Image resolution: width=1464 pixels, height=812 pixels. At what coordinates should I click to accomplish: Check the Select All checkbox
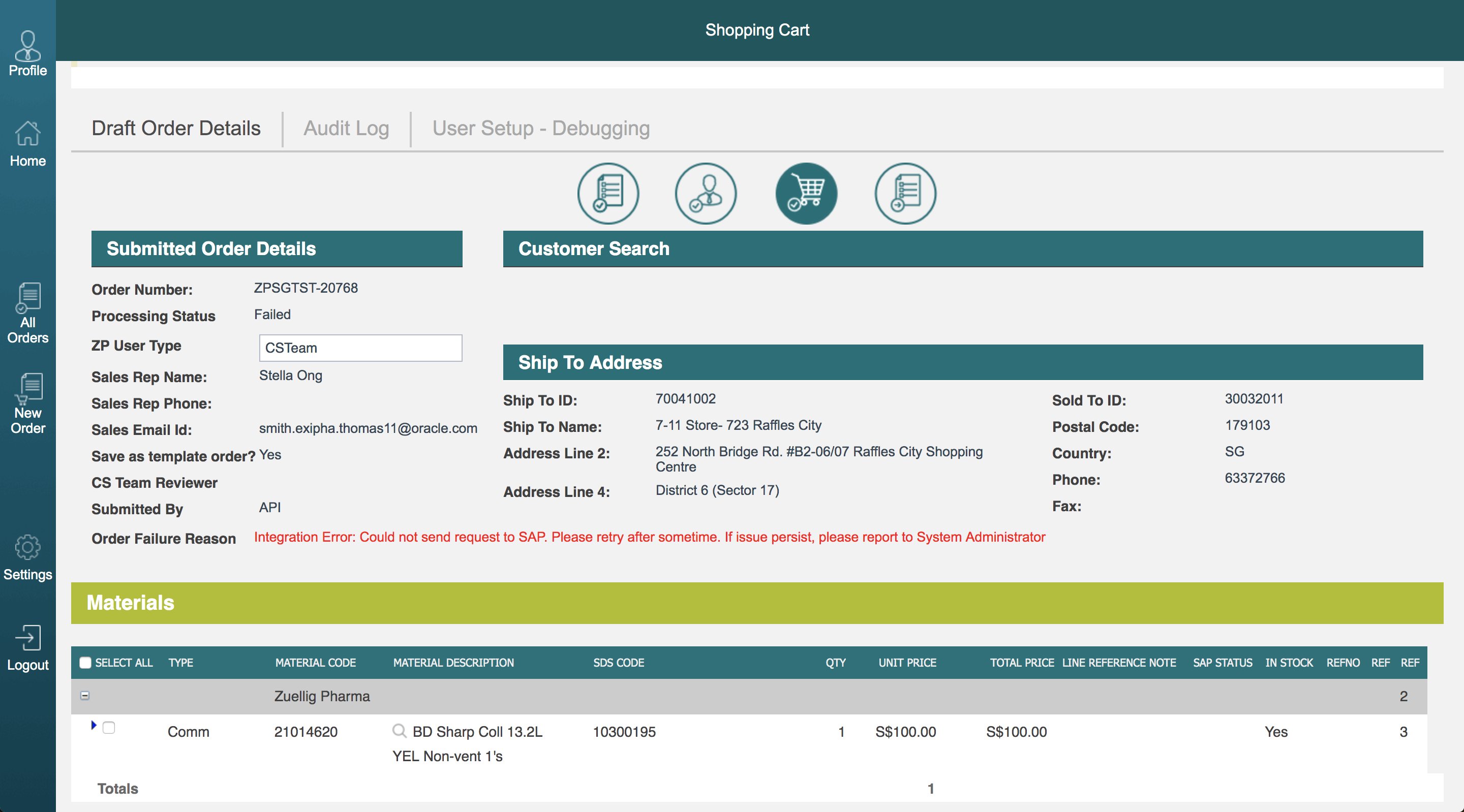click(x=85, y=663)
